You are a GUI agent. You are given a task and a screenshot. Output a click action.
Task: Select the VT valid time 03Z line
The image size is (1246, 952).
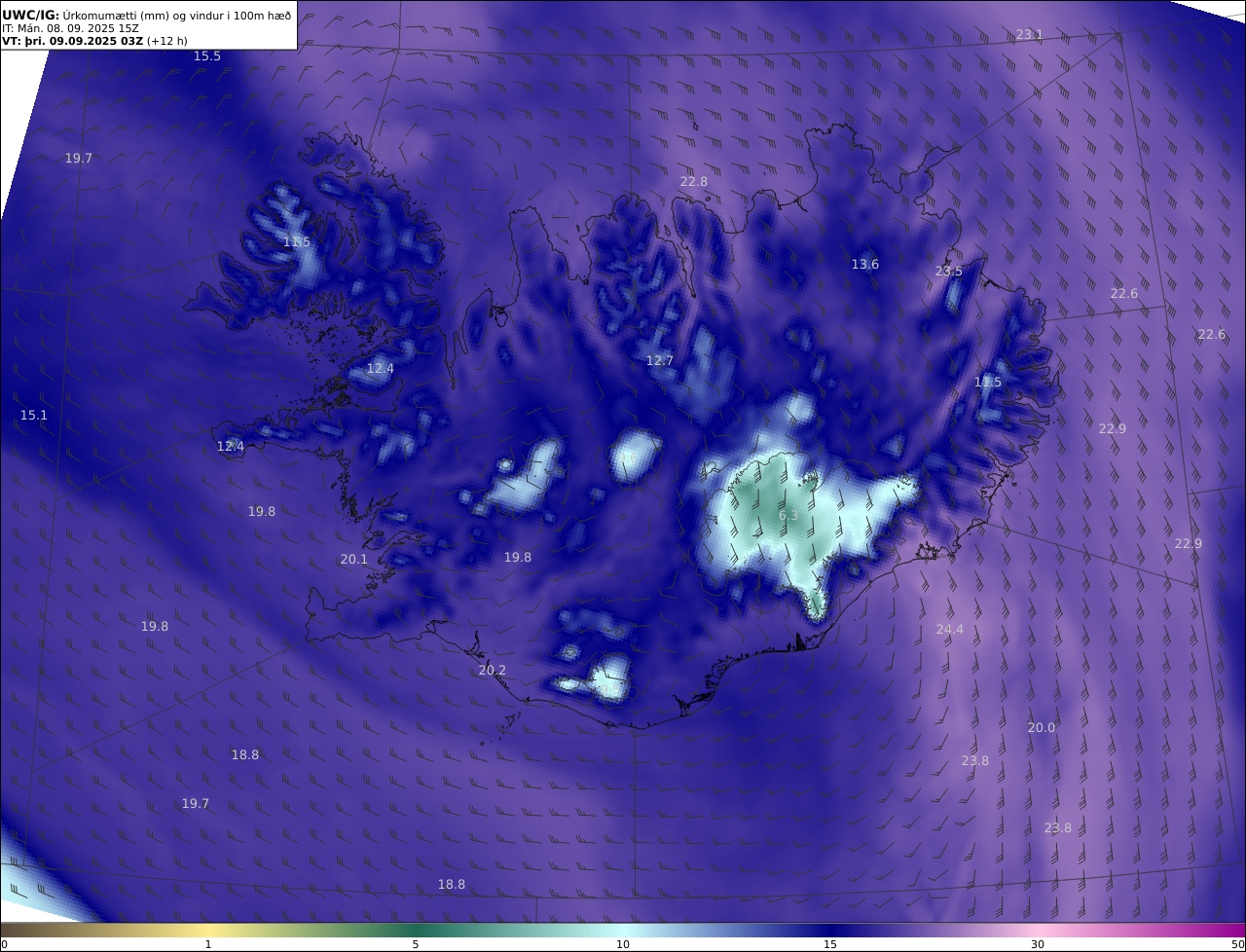point(95,41)
